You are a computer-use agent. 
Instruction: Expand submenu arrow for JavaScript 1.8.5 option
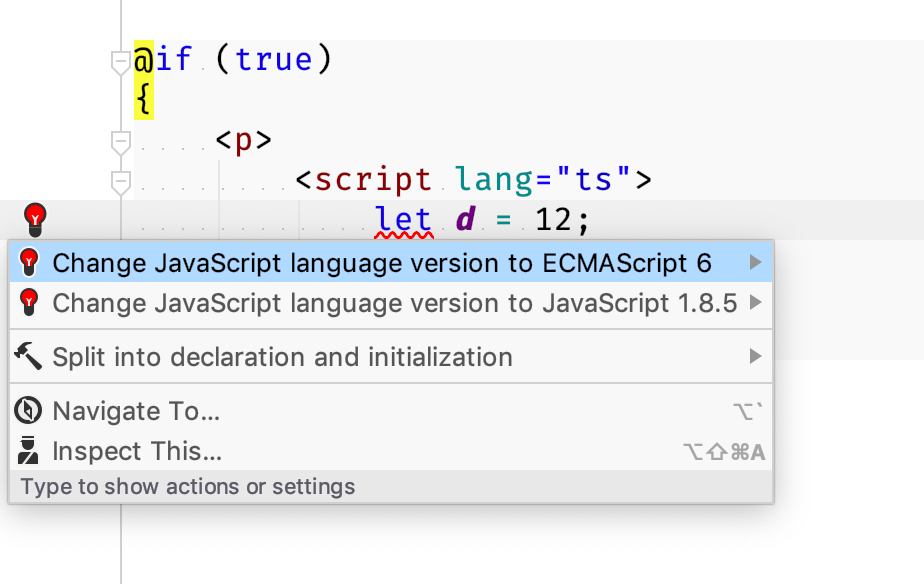755,302
